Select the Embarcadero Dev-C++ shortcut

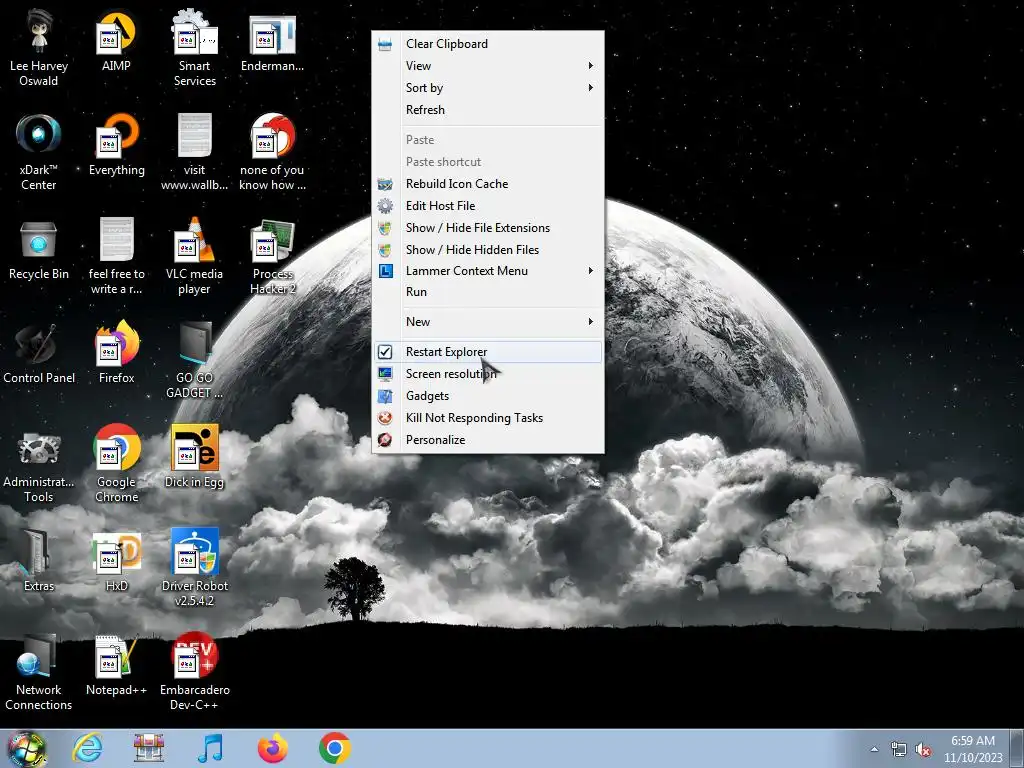(195, 671)
